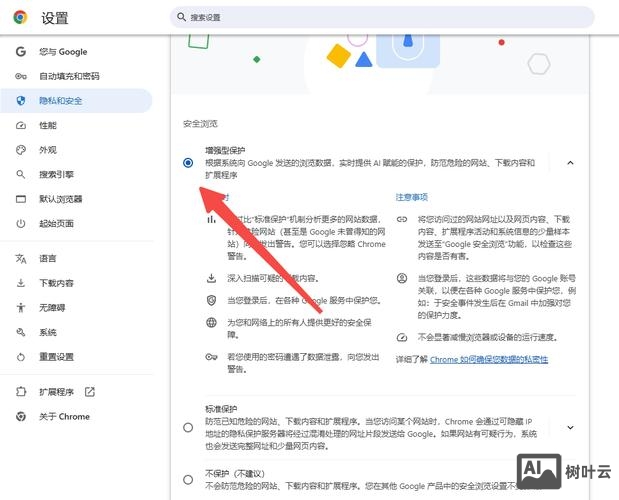Open 系统 settings
This screenshot has height=500, width=619.
tap(48, 332)
